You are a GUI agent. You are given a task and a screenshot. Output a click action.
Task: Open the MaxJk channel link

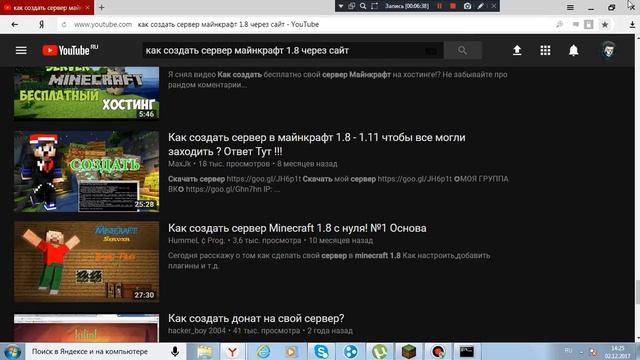(180, 164)
